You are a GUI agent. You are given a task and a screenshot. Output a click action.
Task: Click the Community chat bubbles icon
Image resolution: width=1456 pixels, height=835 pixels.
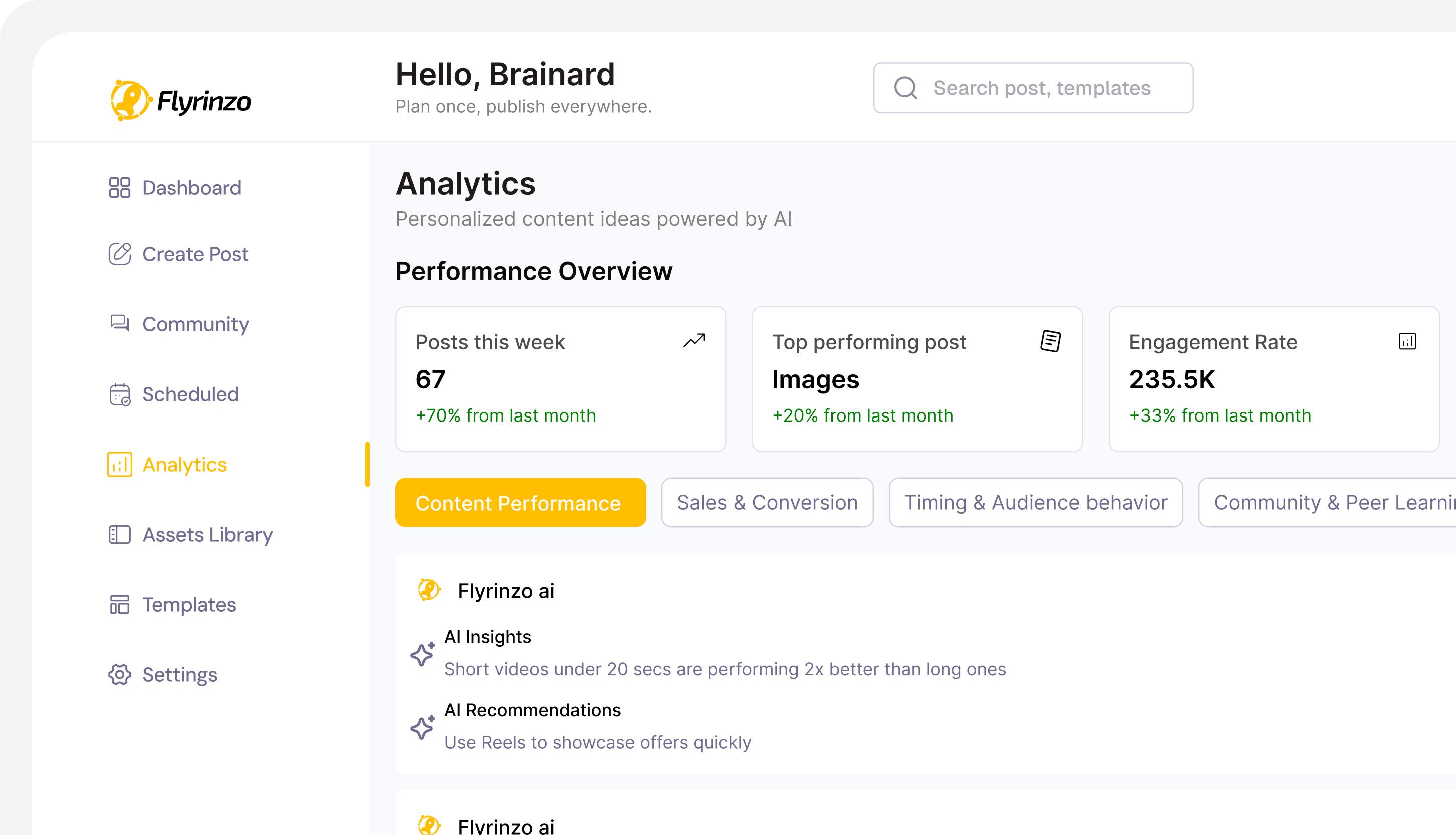point(119,323)
